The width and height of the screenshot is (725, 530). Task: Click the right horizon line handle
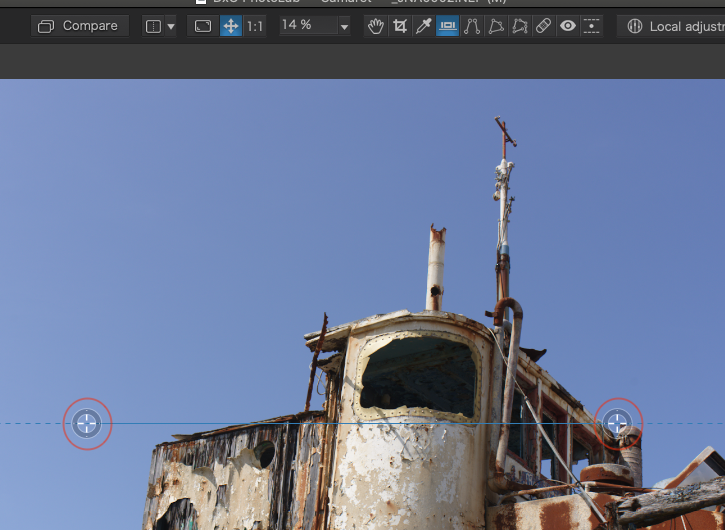coord(617,423)
